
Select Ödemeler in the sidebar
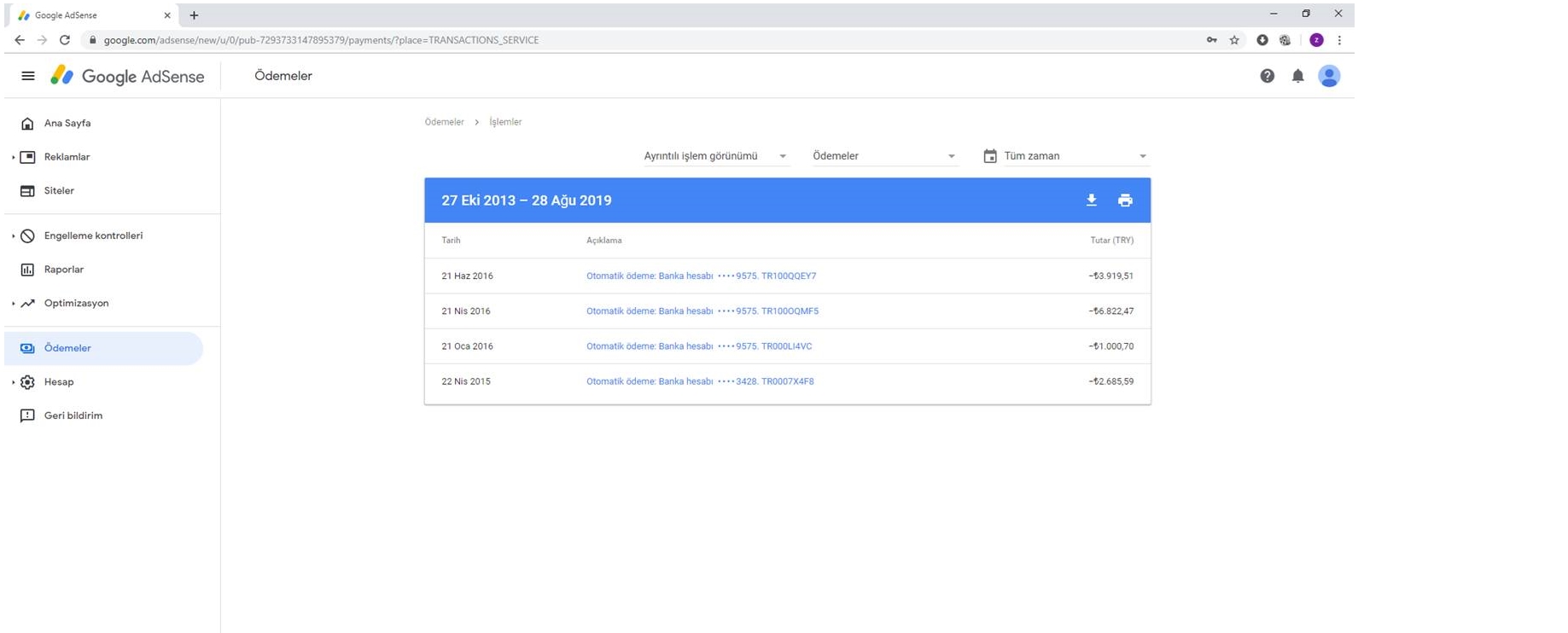click(103, 348)
